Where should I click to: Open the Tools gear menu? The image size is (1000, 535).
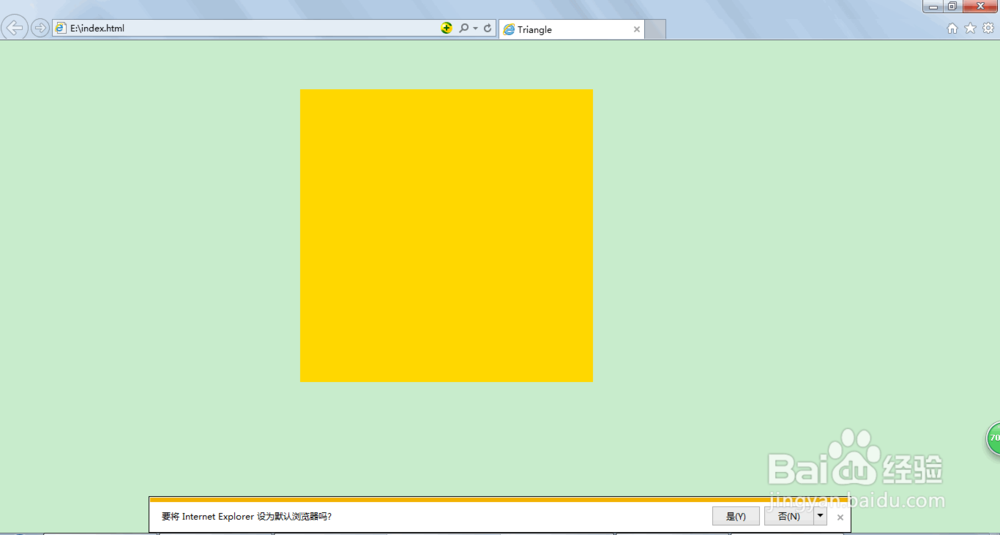[x=988, y=28]
